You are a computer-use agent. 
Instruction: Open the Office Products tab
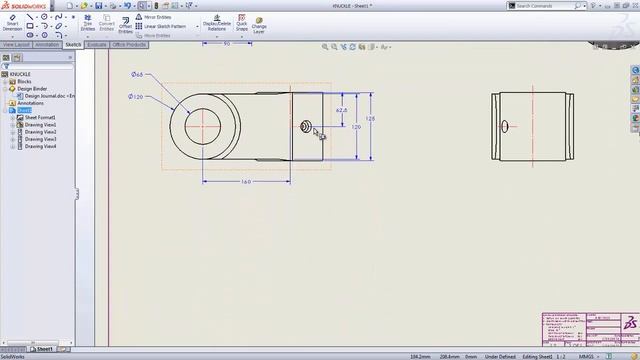tap(129, 44)
